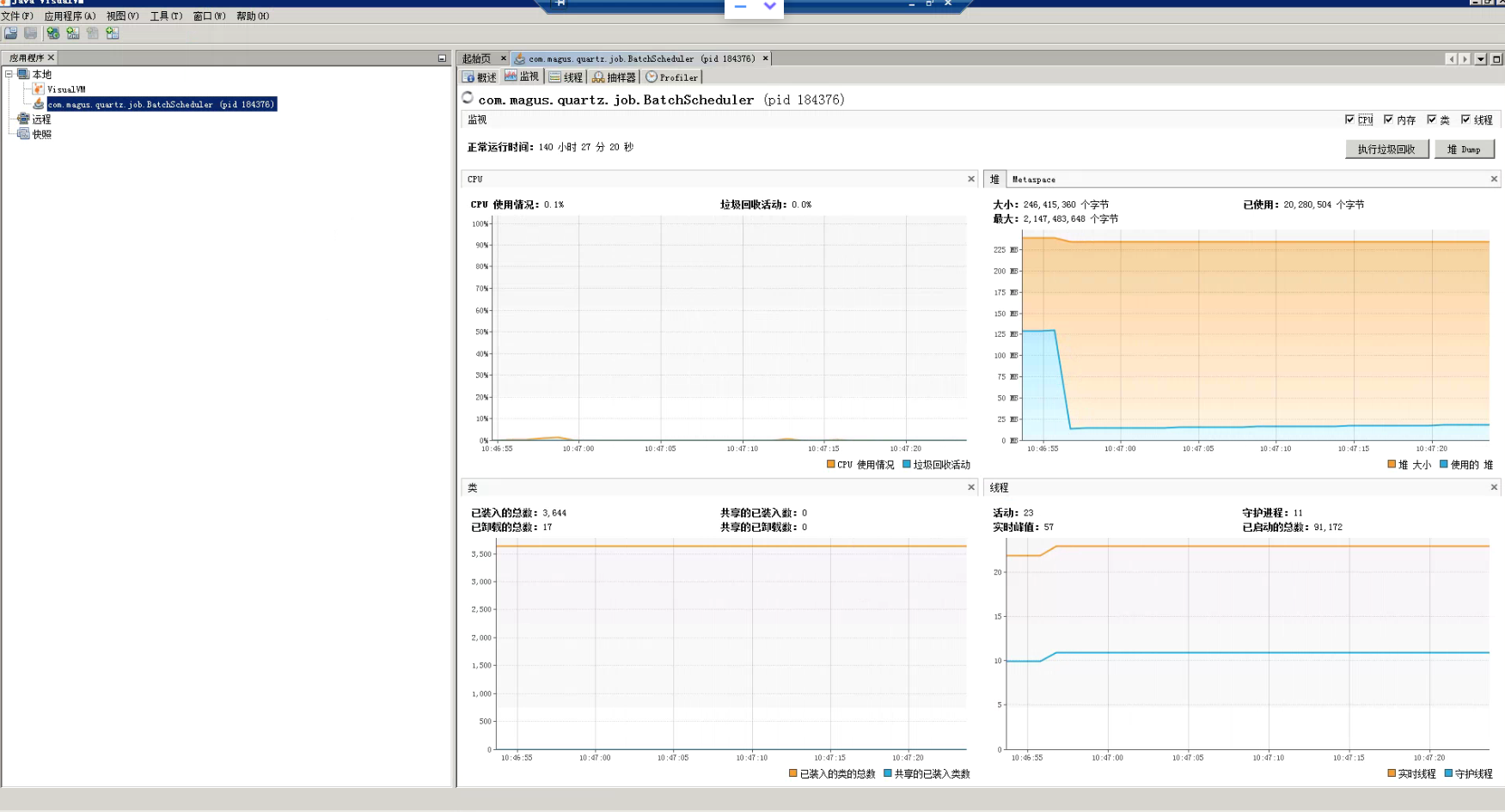Screen dimensions: 1505x812
Task: Close the 起始页 tab
Action: click(504, 58)
